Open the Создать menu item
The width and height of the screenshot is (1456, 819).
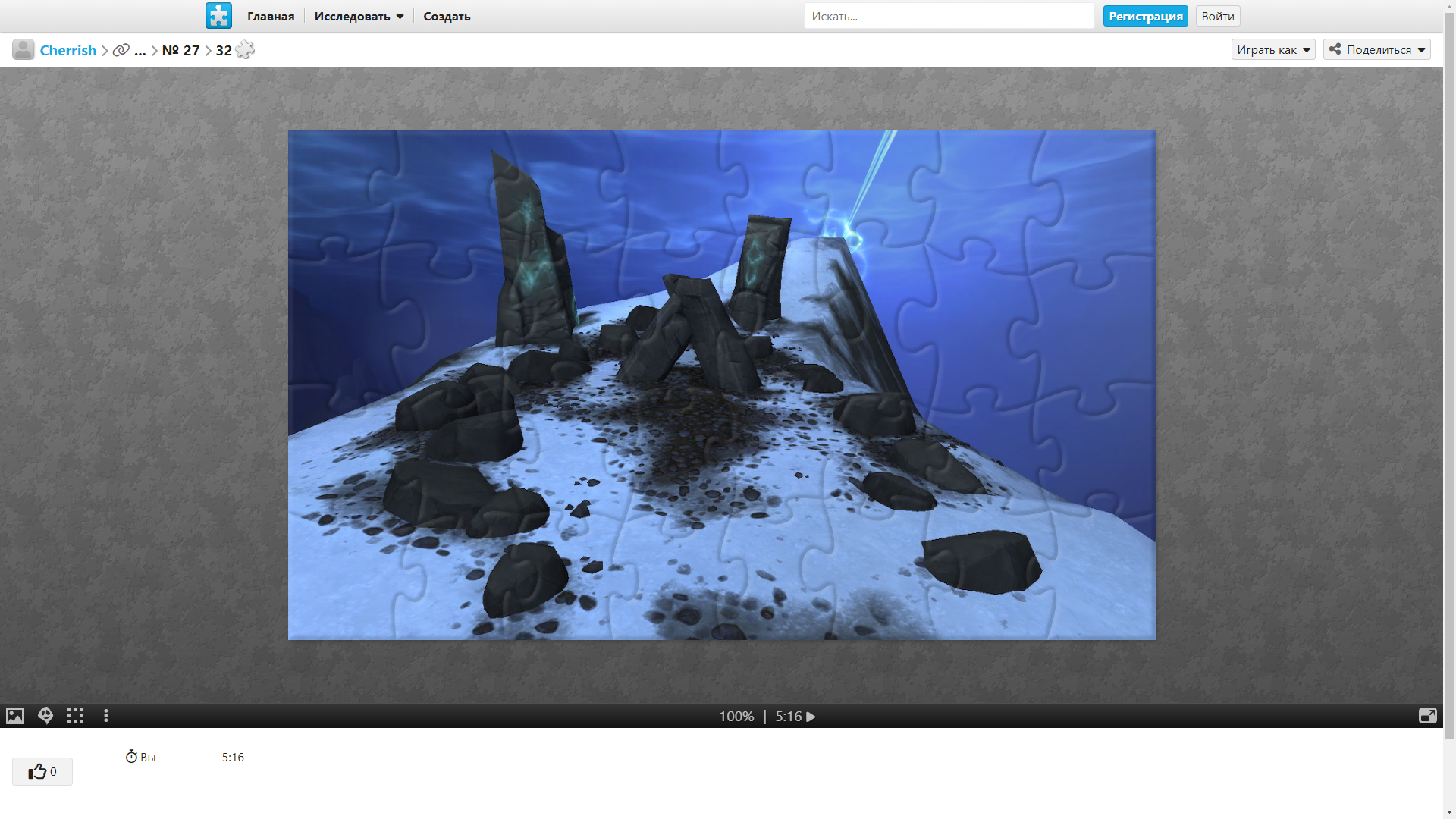(x=447, y=17)
